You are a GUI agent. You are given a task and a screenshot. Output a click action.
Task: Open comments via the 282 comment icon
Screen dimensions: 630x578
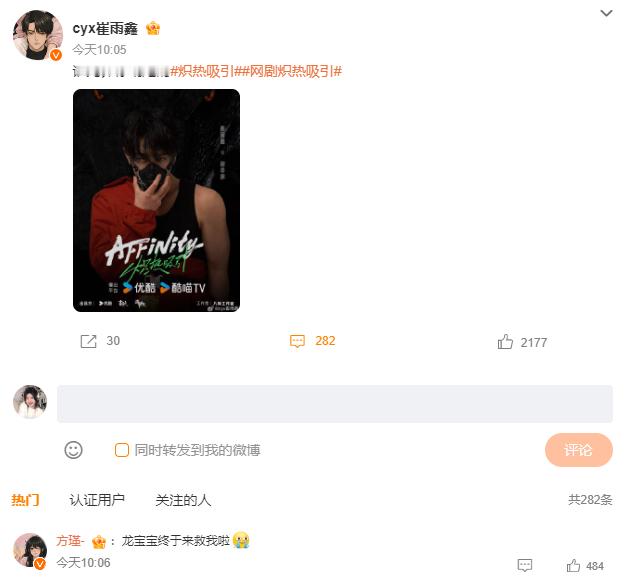(297, 341)
